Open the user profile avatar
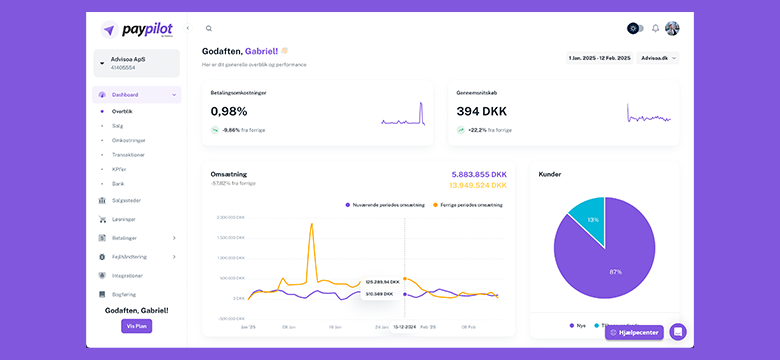Viewport: 780px width, 360px height. tap(672, 28)
